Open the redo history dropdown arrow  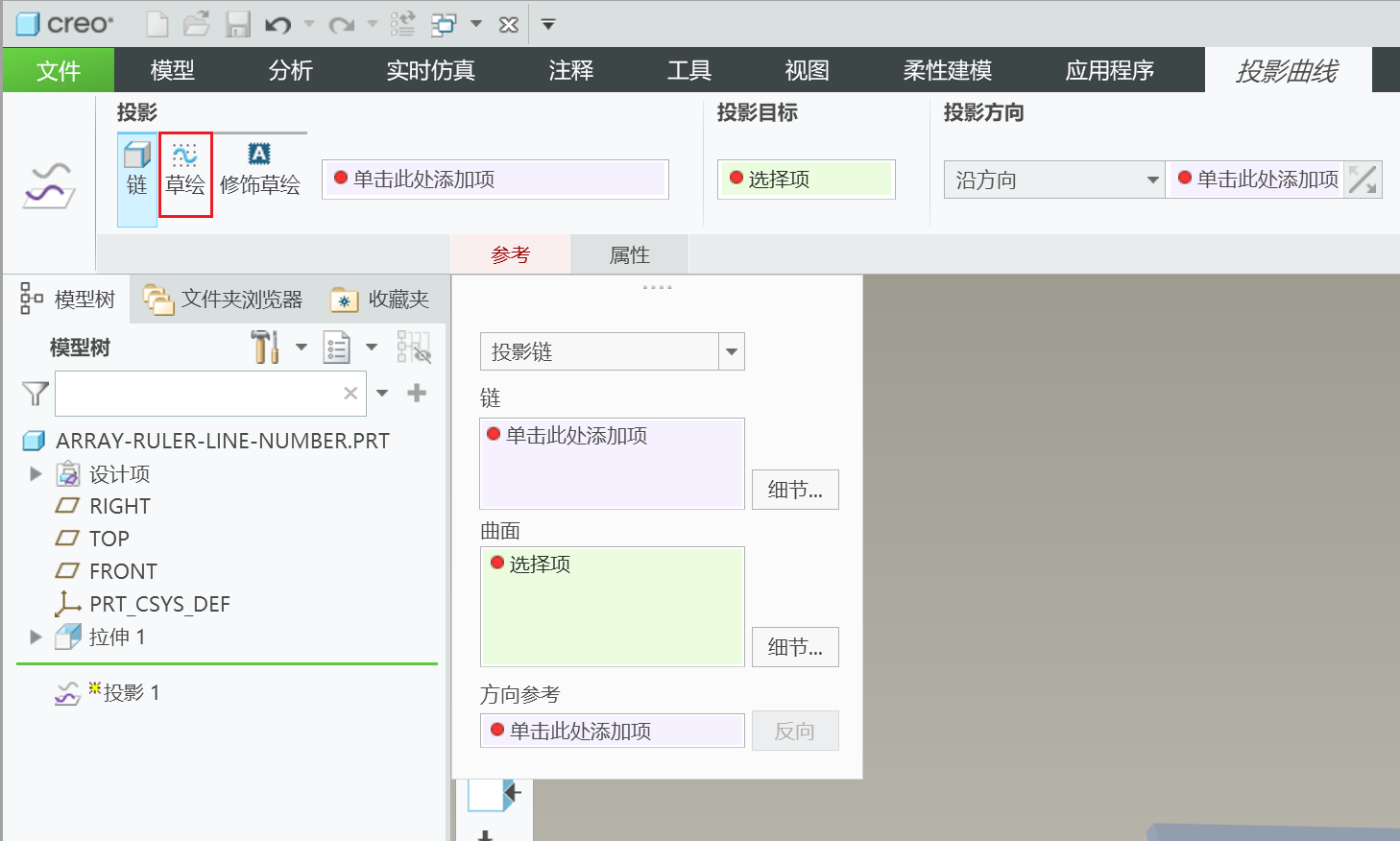click(373, 24)
